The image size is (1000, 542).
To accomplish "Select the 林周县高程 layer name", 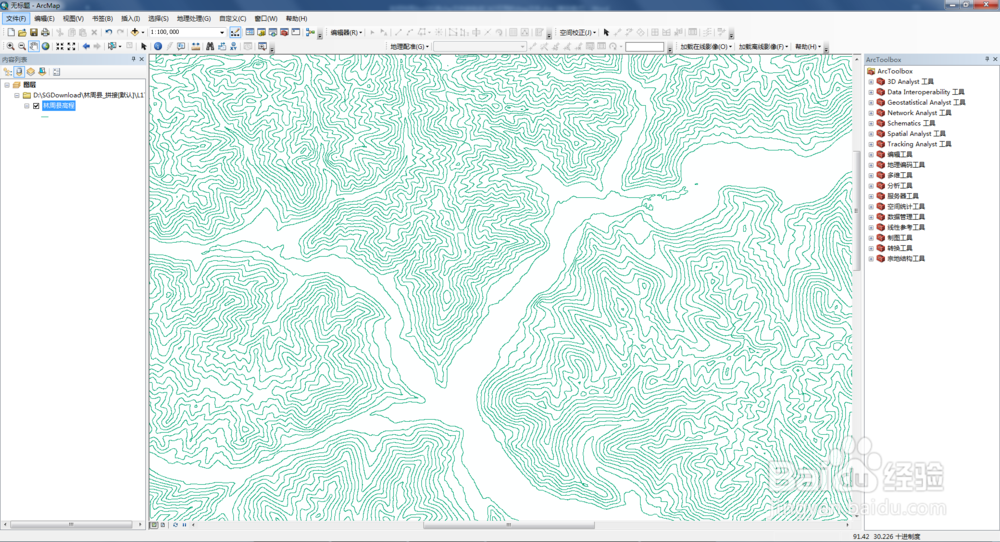I will [x=59, y=106].
